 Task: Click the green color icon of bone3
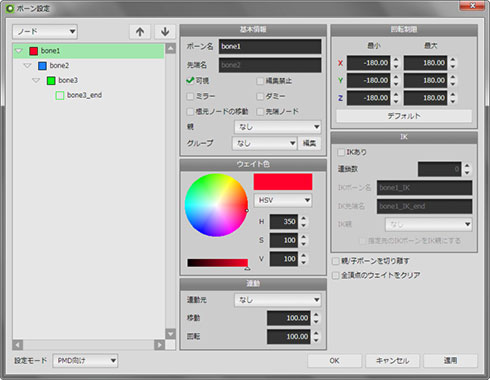[51, 80]
